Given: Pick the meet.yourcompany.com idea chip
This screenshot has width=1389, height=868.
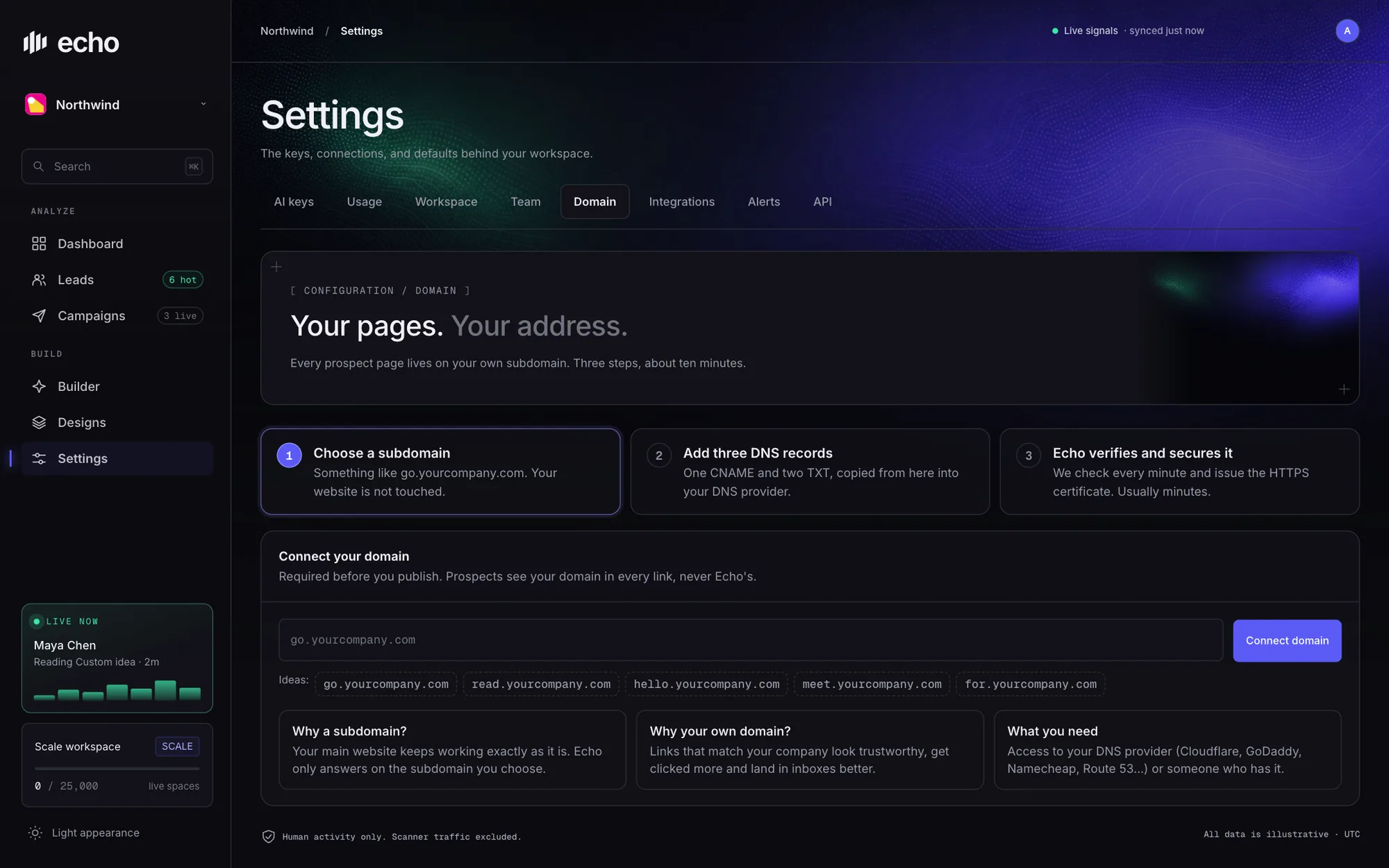Looking at the screenshot, I should 872,684.
